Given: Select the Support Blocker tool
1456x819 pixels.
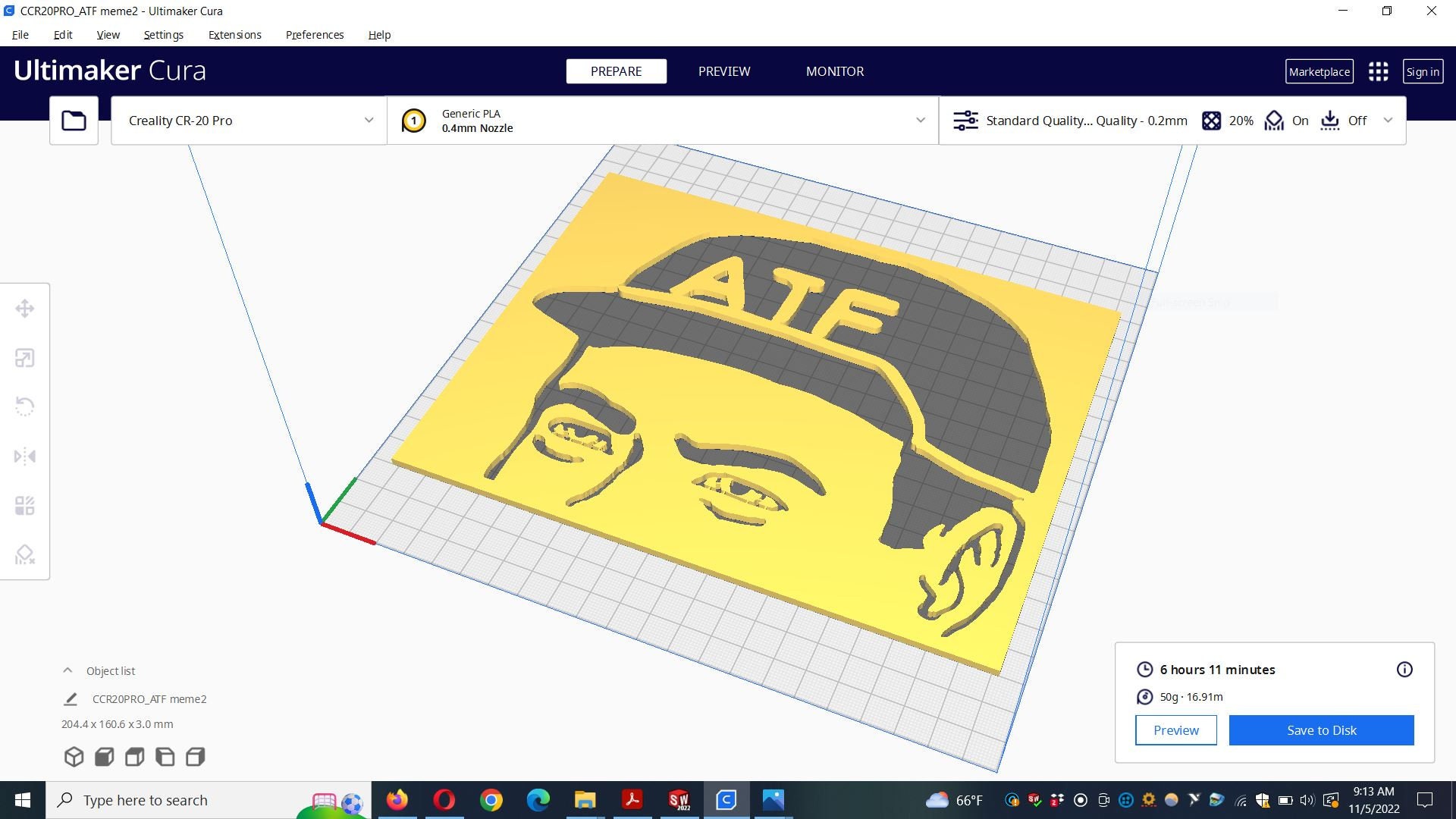Looking at the screenshot, I should pos(25,554).
